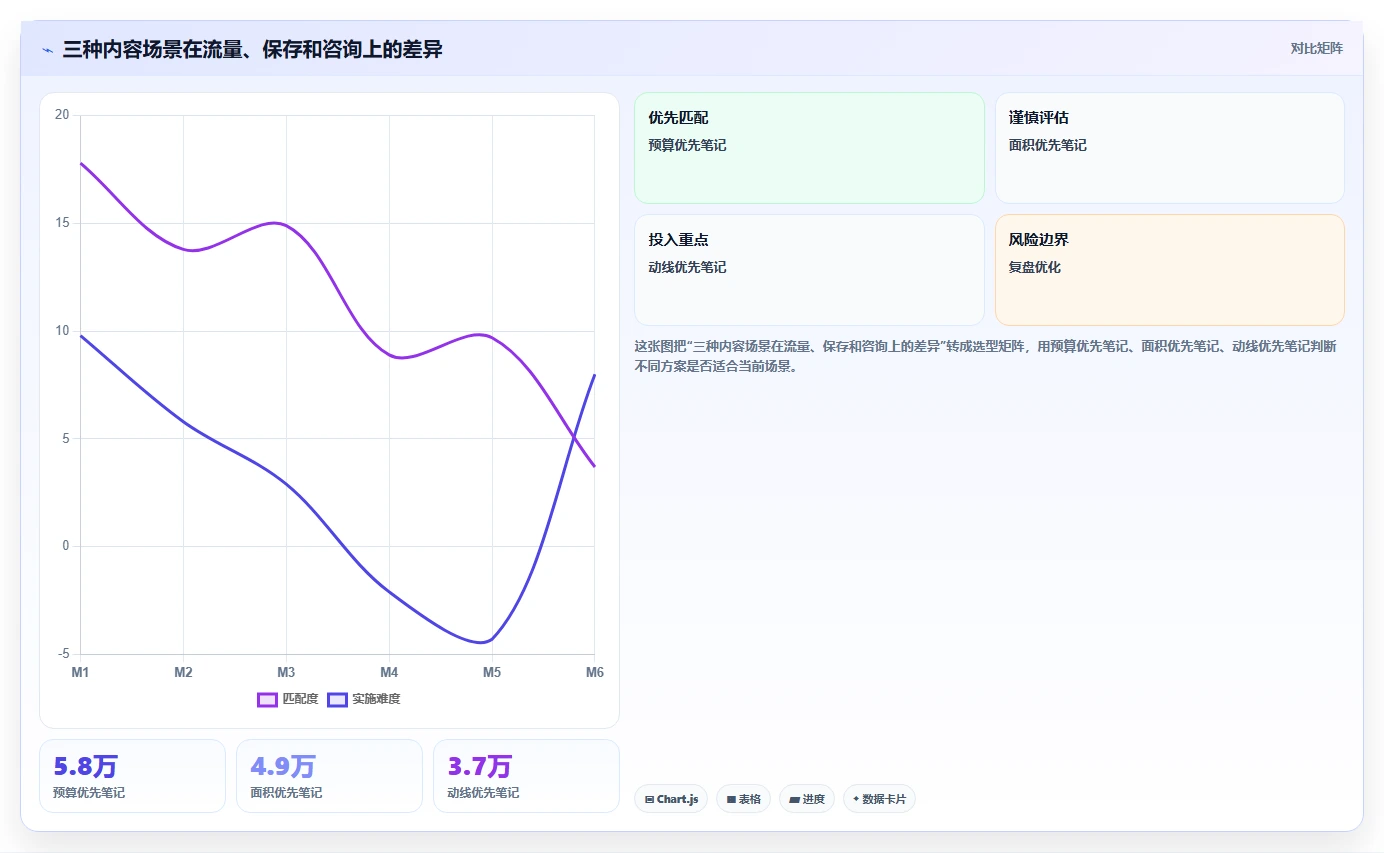1384x853 pixels.
Task: Click the 对比矩阵 label in header
Action: [x=1316, y=48]
